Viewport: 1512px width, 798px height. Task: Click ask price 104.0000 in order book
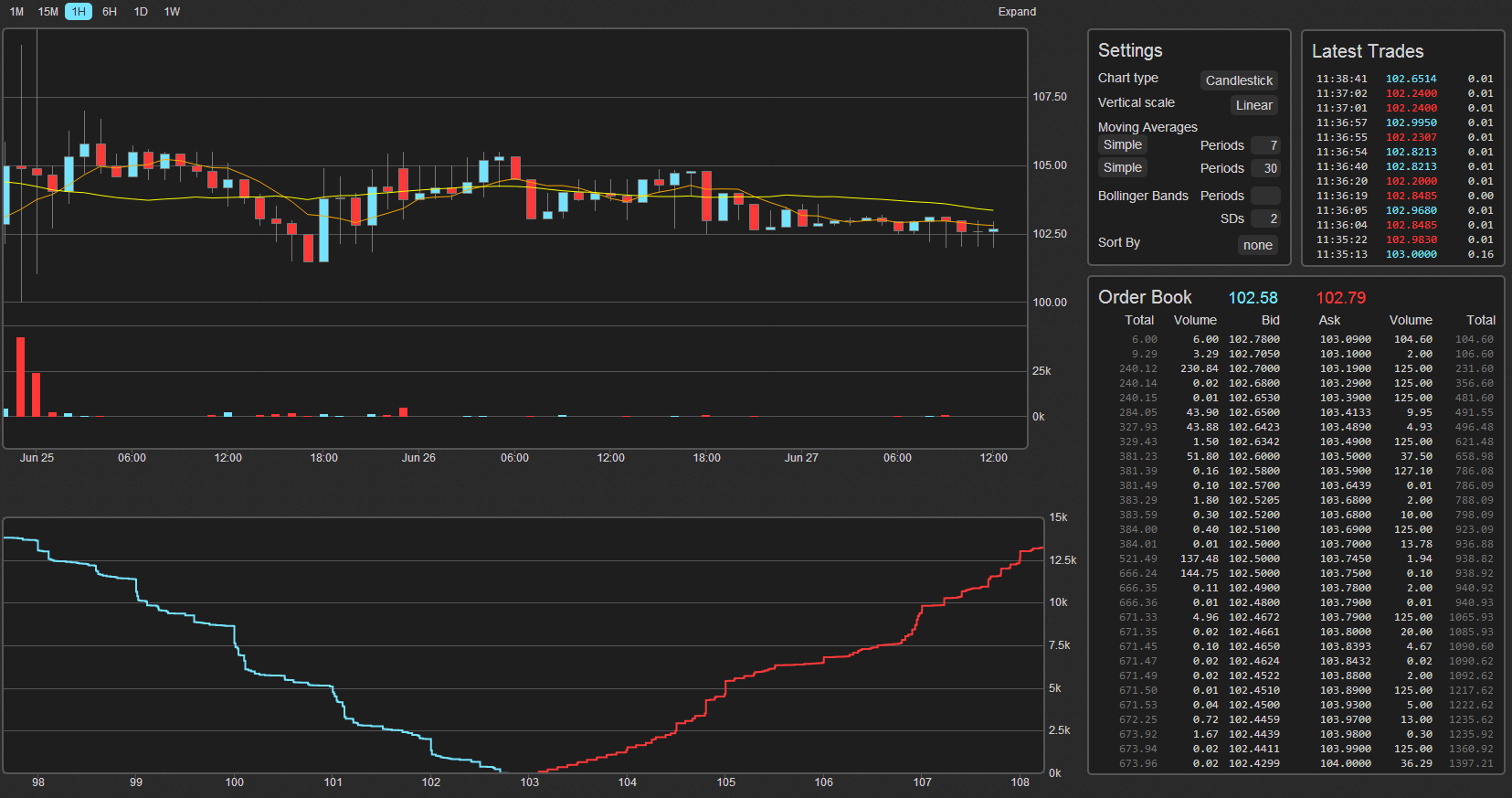pos(1345,763)
